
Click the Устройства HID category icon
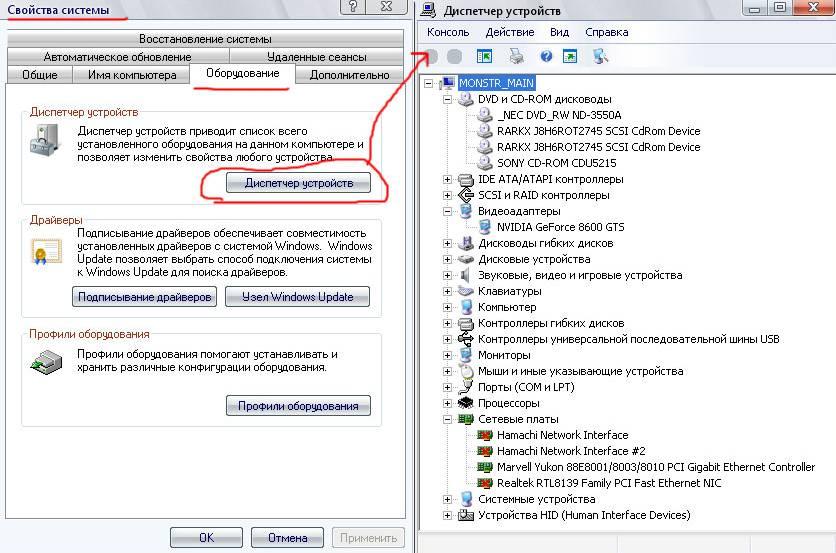tap(466, 515)
